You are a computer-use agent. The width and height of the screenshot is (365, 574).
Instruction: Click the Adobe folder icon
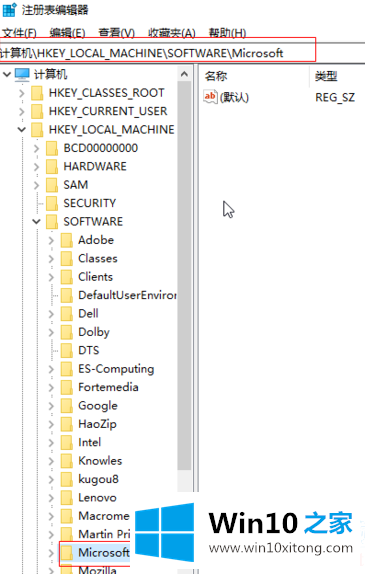67,240
